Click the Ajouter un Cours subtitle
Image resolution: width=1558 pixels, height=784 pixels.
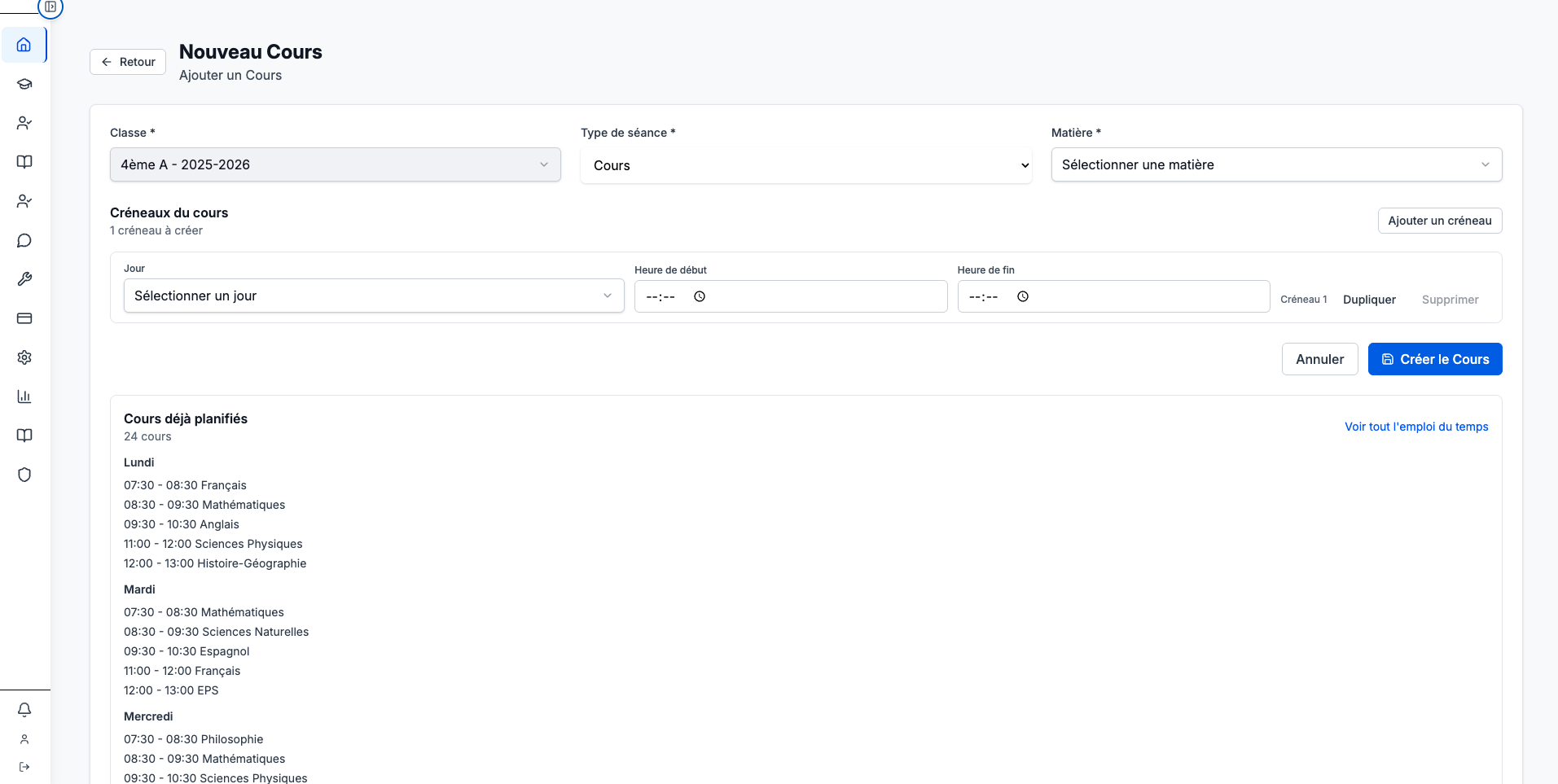(230, 75)
